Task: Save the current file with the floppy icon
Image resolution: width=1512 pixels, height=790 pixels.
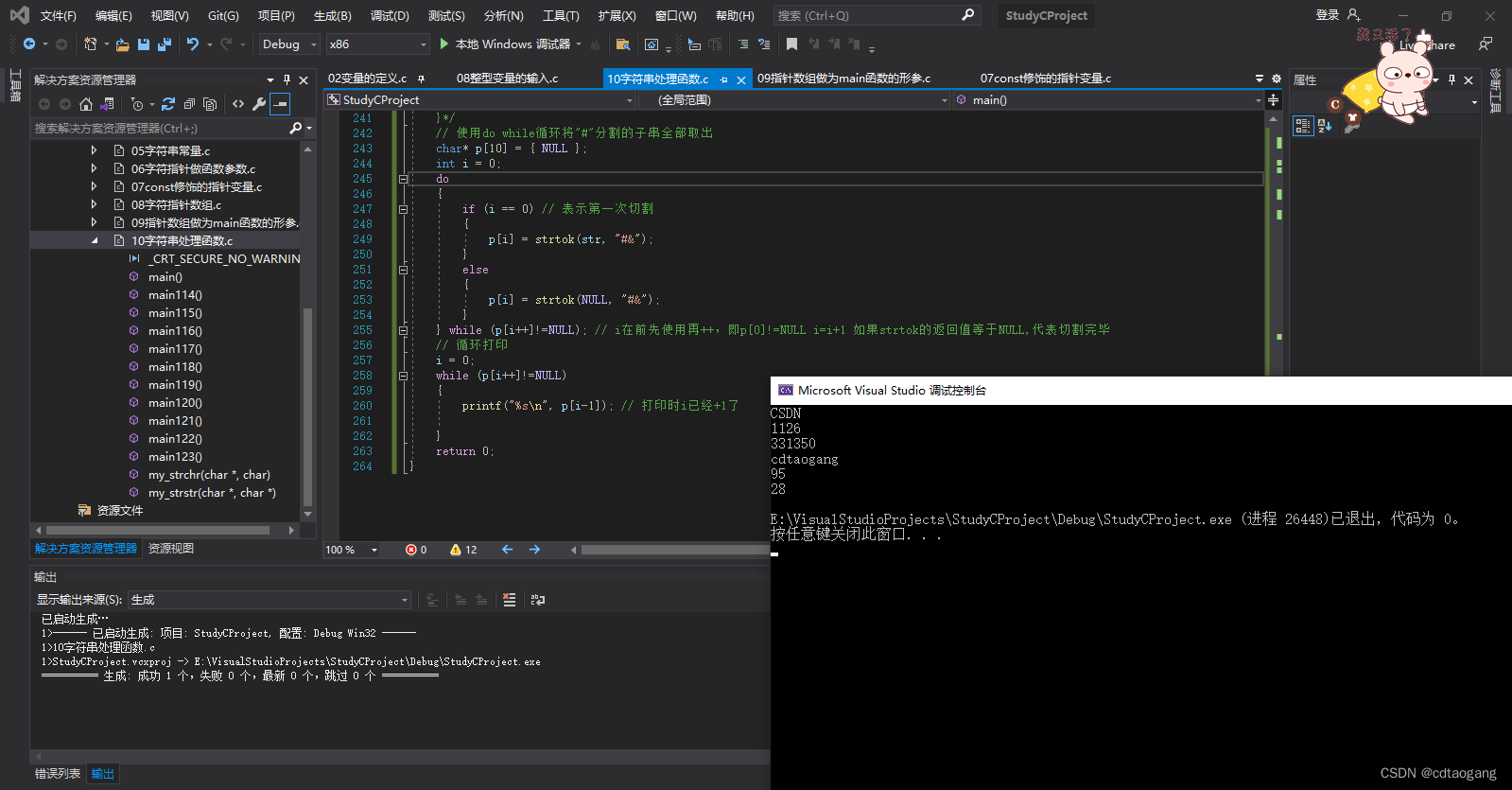Action: (x=144, y=44)
